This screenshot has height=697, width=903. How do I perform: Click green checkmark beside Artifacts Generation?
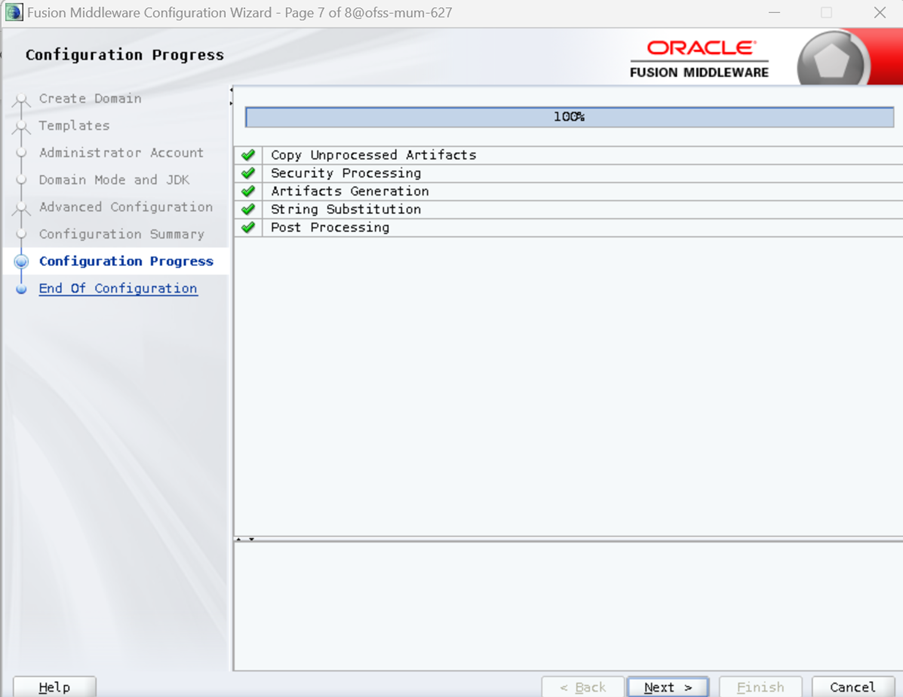[x=248, y=191]
